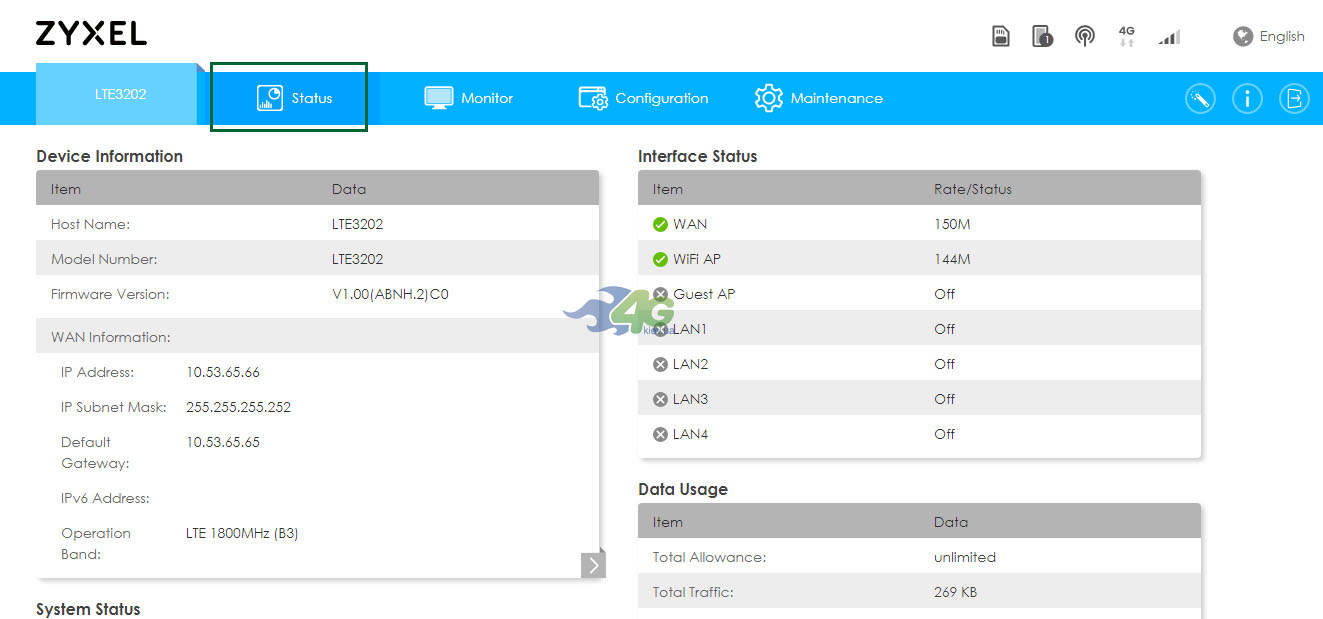Click the Status chart icon
1323x619 pixels.
tap(270, 98)
